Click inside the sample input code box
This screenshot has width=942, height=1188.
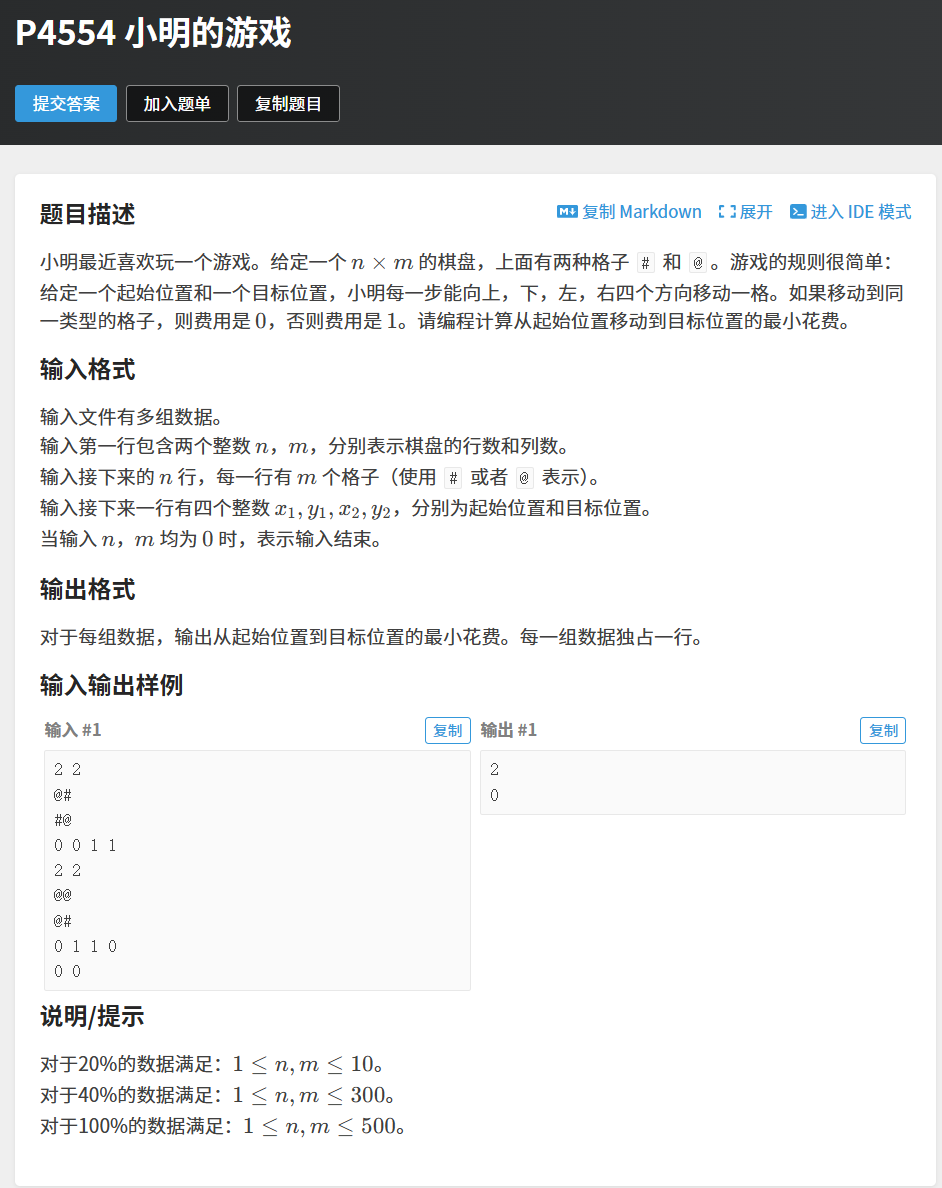pos(258,871)
